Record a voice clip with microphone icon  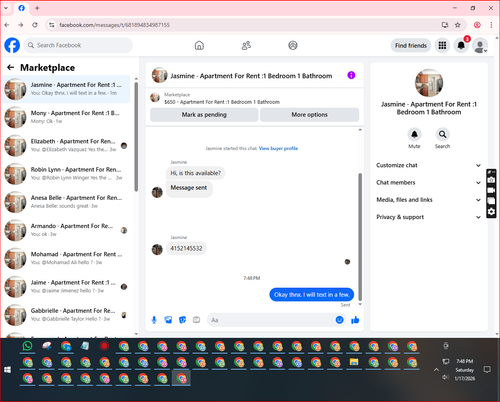tap(154, 320)
